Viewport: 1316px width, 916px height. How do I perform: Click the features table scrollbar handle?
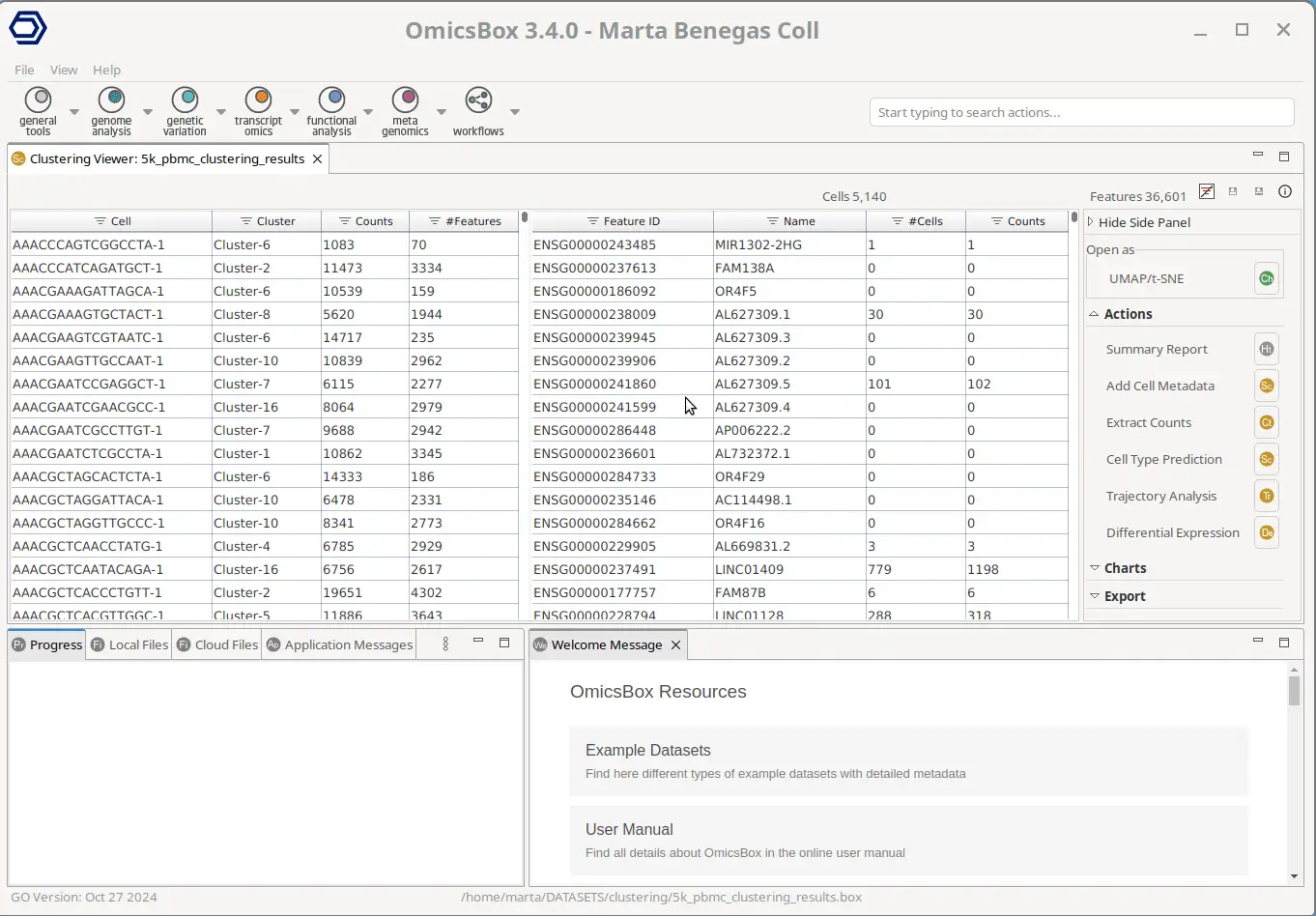[1073, 217]
